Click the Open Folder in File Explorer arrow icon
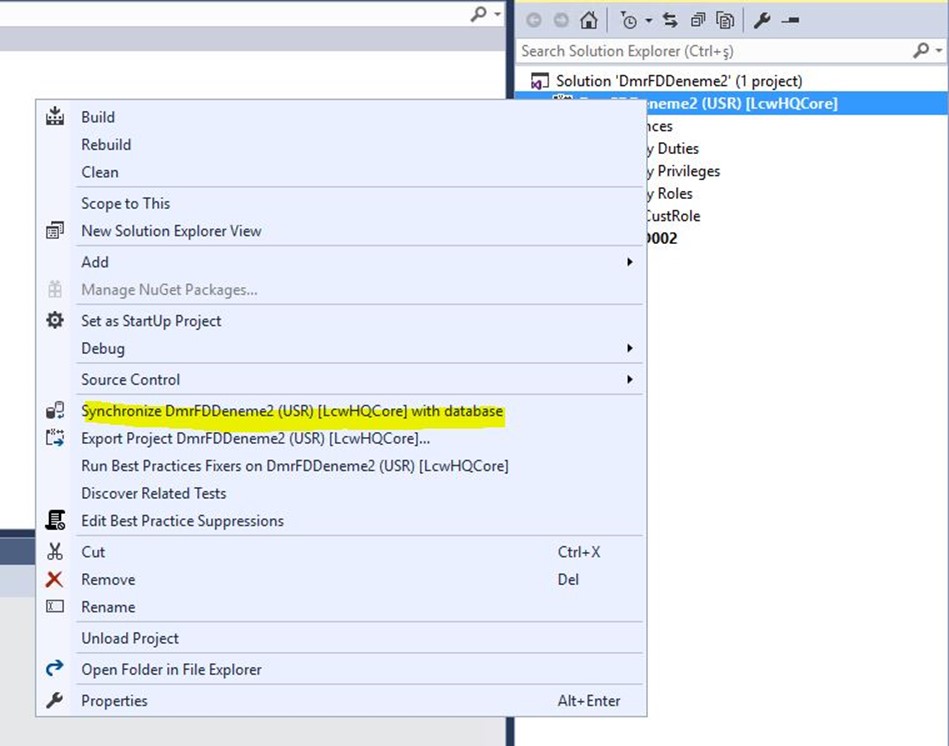The width and height of the screenshot is (949, 746). click(x=54, y=668)
